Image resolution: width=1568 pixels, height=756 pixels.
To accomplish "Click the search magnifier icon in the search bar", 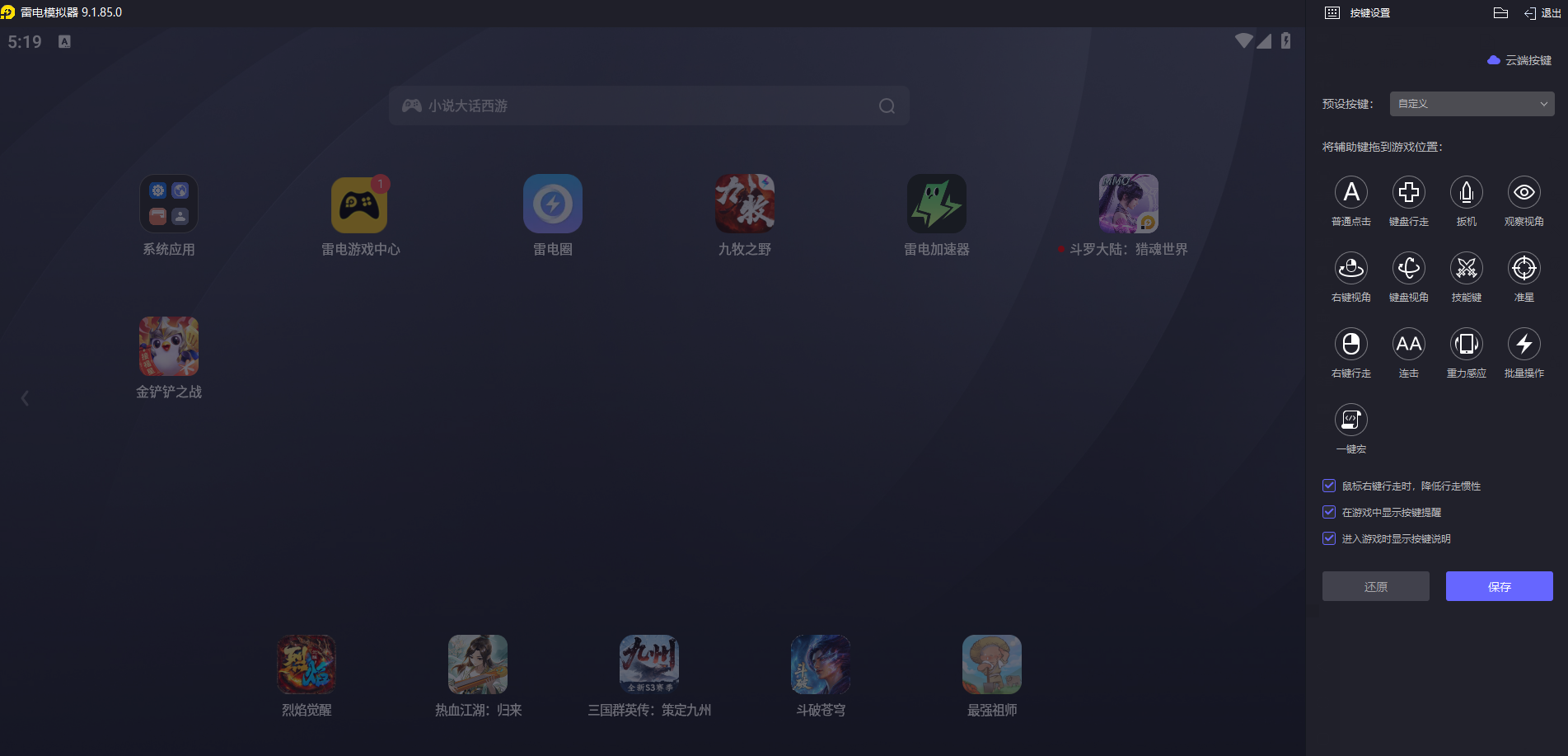I will 887,106.
